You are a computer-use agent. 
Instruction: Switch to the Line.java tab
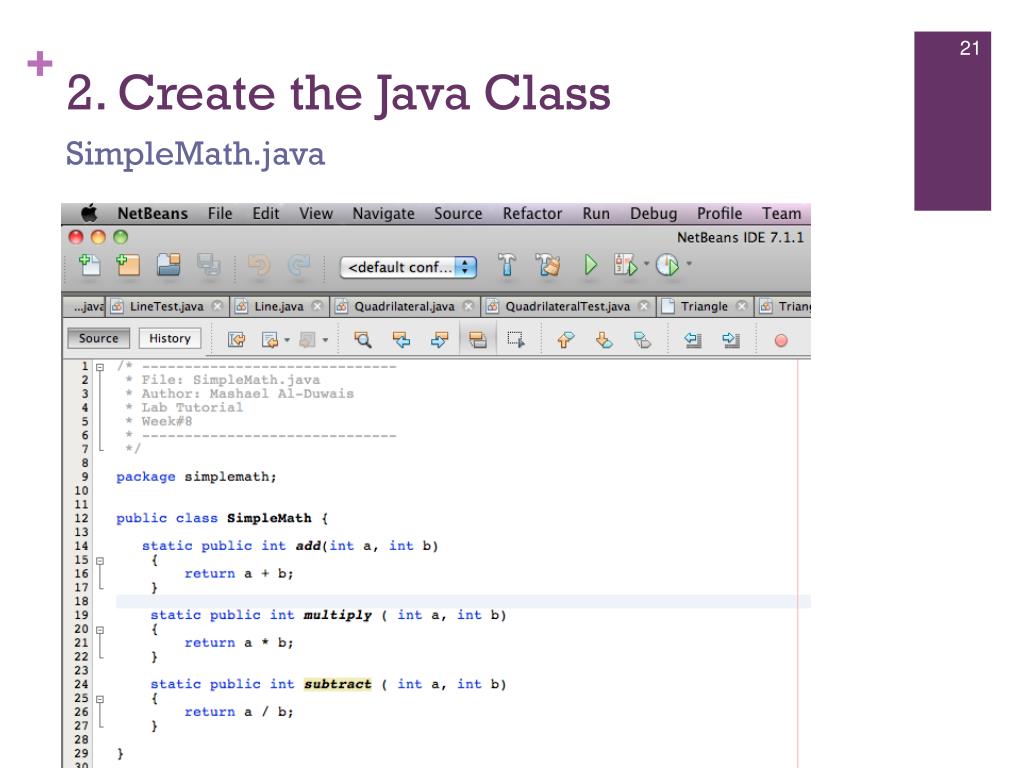coord(279,306)
